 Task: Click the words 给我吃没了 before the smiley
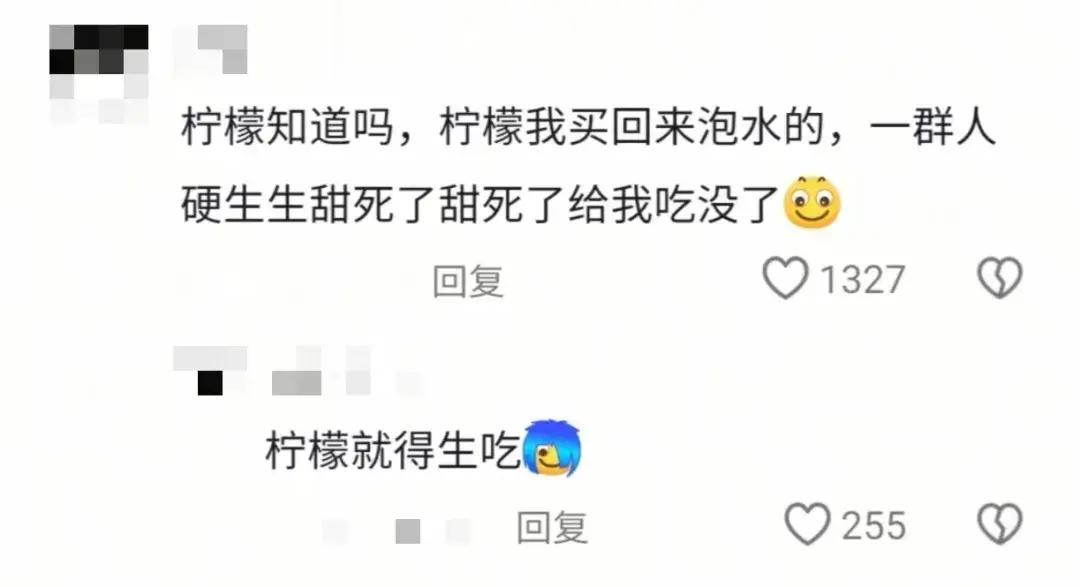674,205
